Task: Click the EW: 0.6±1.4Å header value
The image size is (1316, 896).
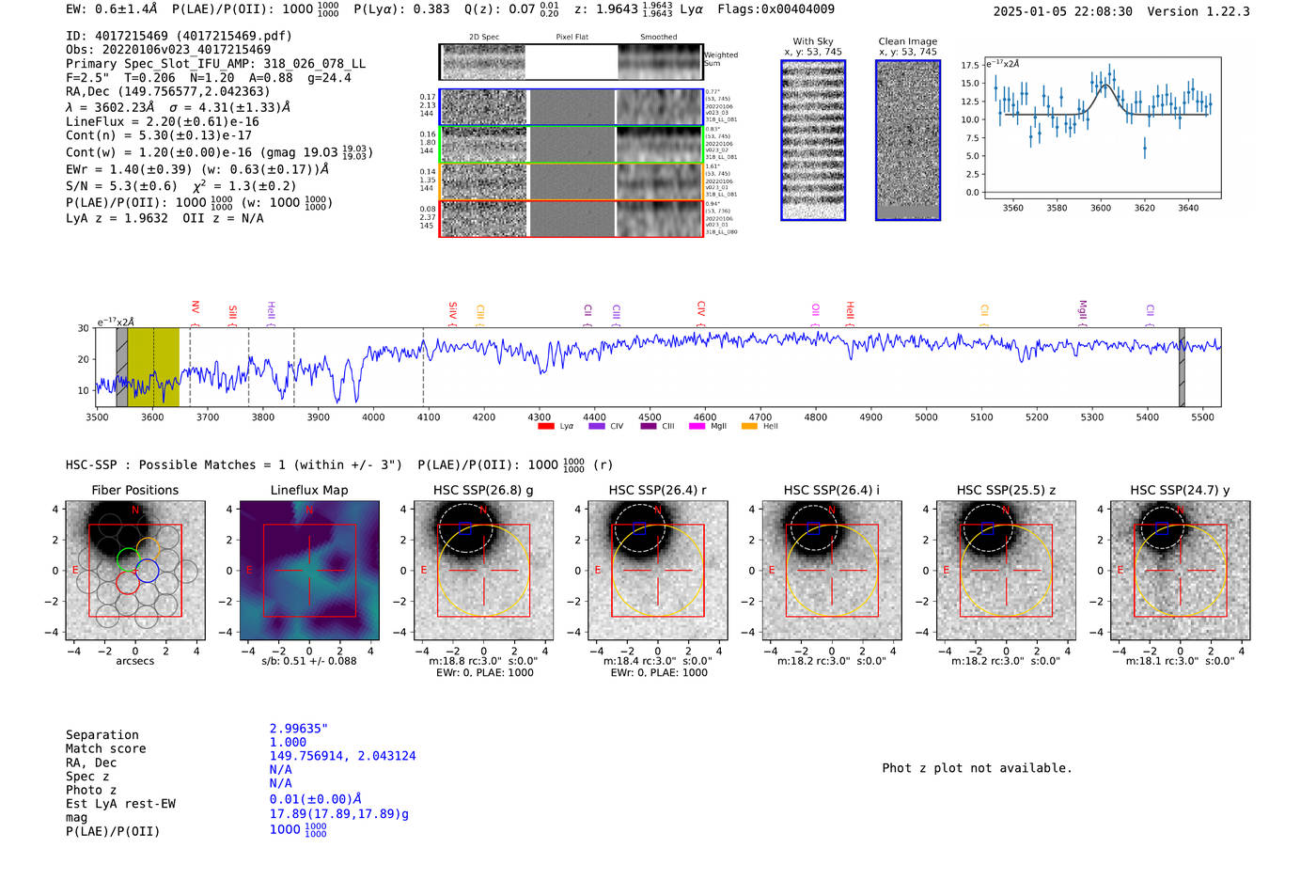Action: click(111, 9)
